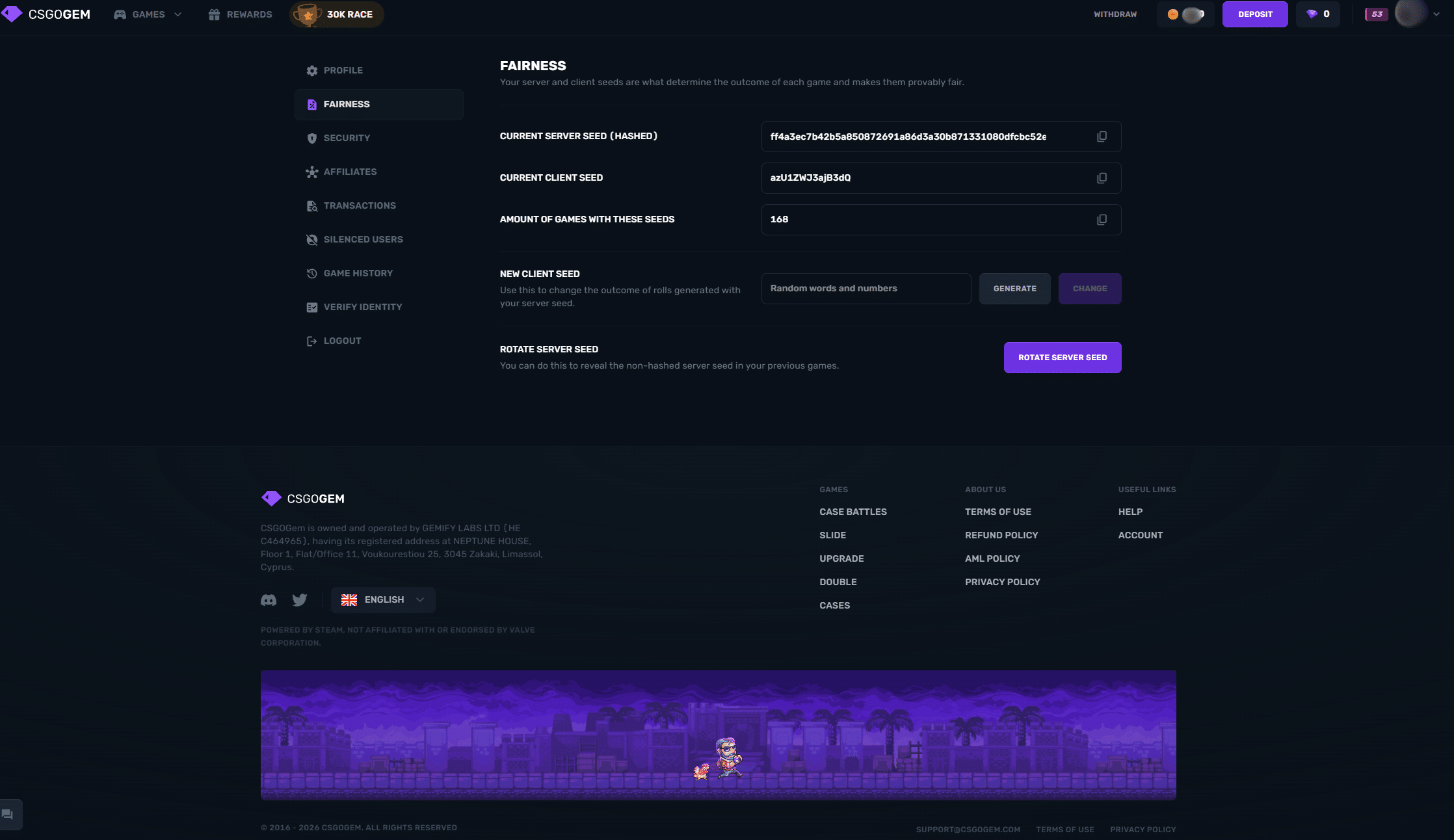Copy the amount of games value
This screenshot has width=1454, height=840.
1102,220
